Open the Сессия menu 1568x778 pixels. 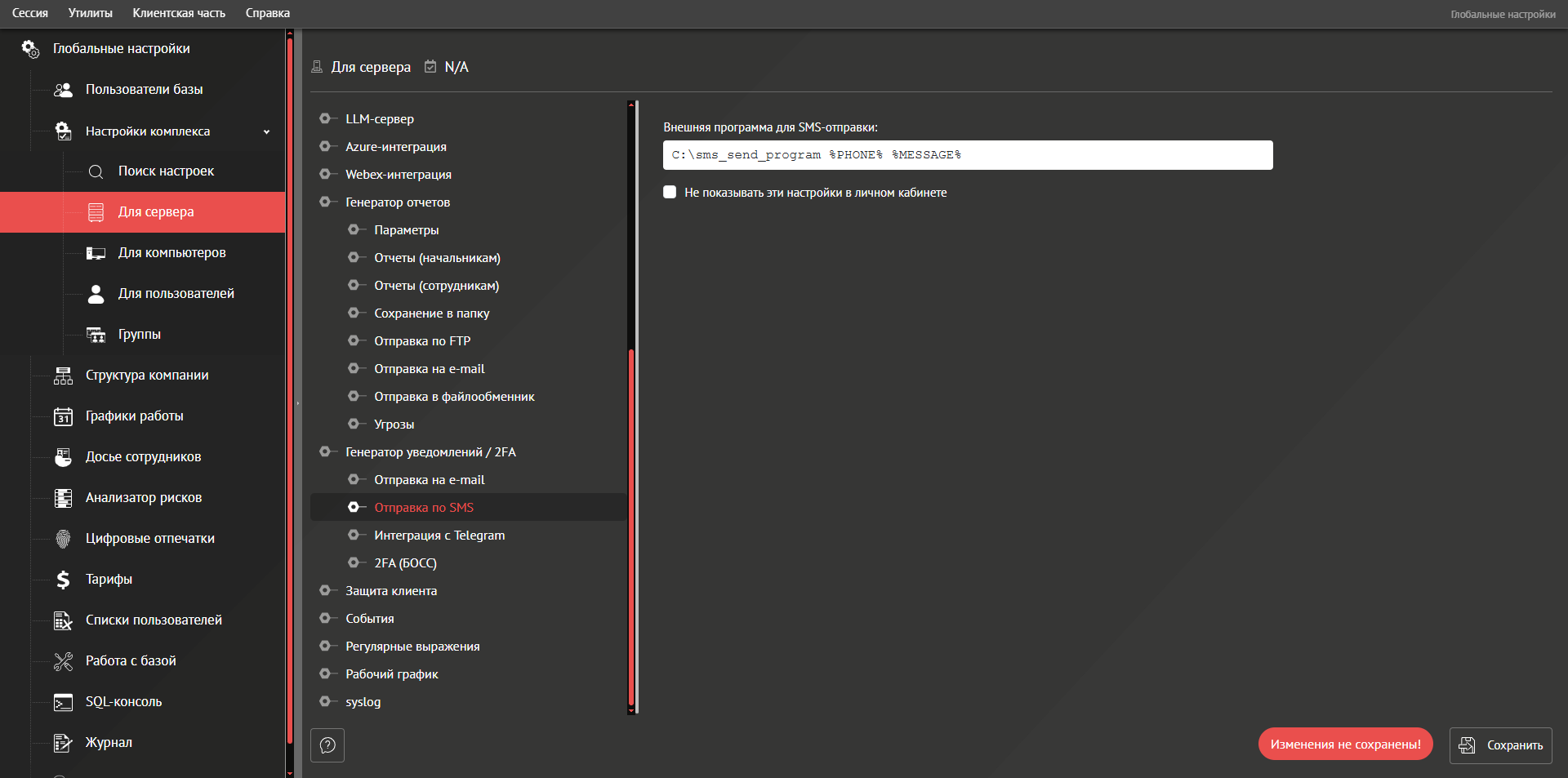tap(30, 13)
